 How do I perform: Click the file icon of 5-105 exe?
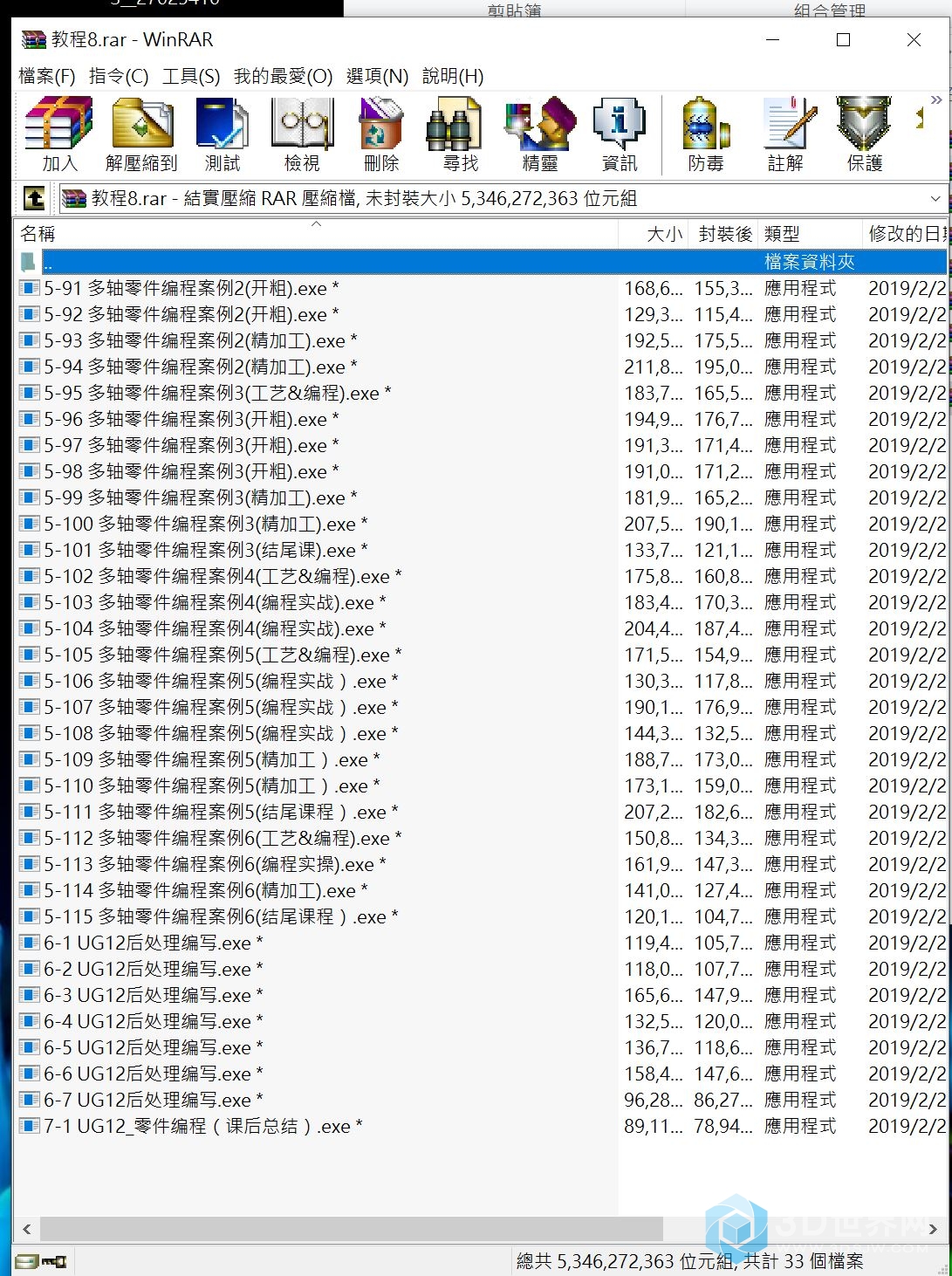point(29,655)
